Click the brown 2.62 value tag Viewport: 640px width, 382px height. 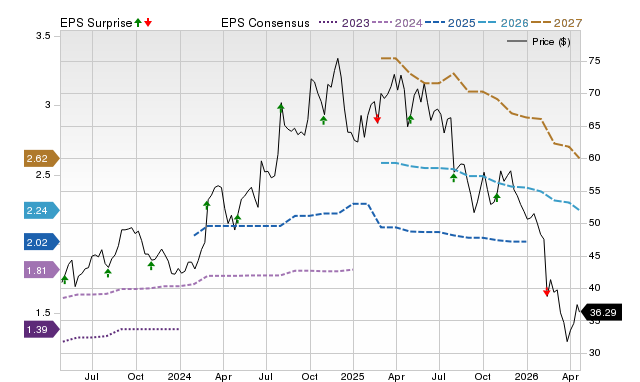(x=42, y=158)
